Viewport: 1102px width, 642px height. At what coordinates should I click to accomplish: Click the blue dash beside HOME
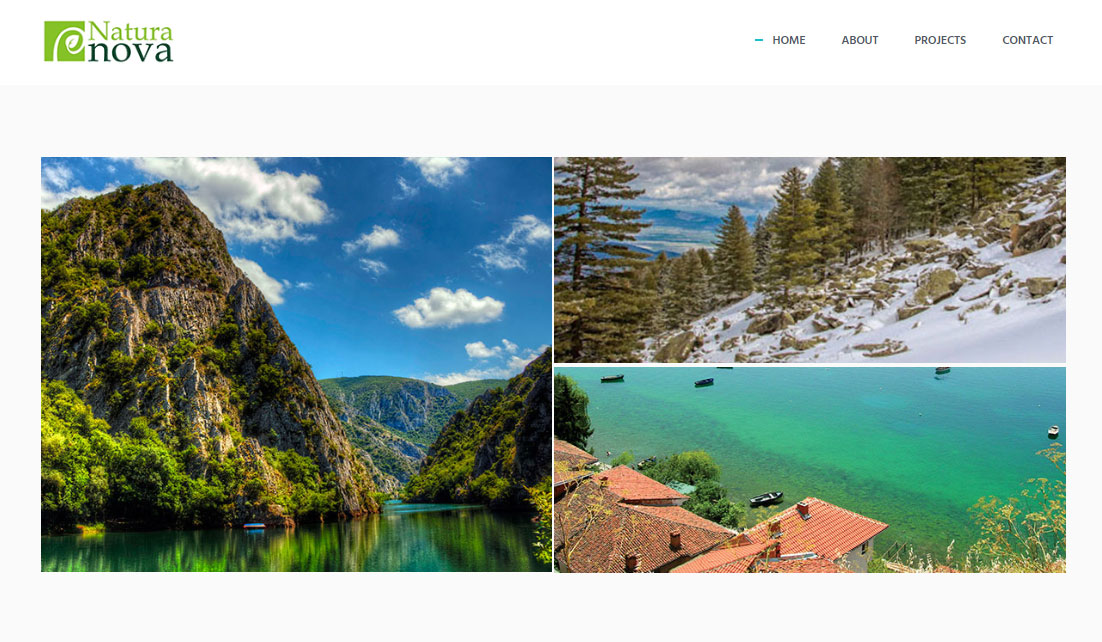tap(758, 40)
